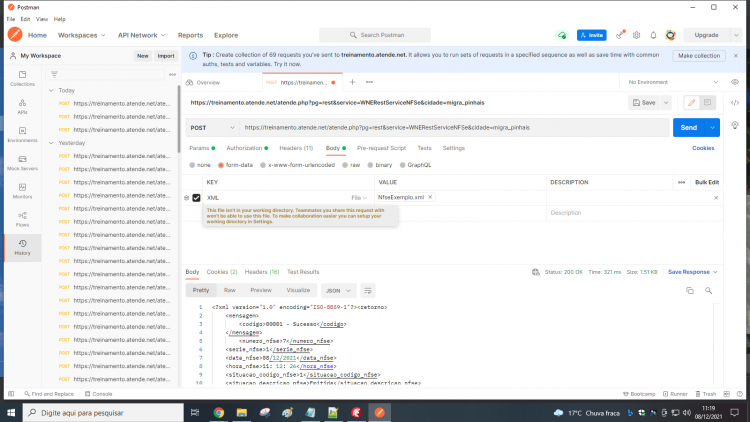
Task: Open the Collections sidebar panel
Action: [x=22, y=78]
